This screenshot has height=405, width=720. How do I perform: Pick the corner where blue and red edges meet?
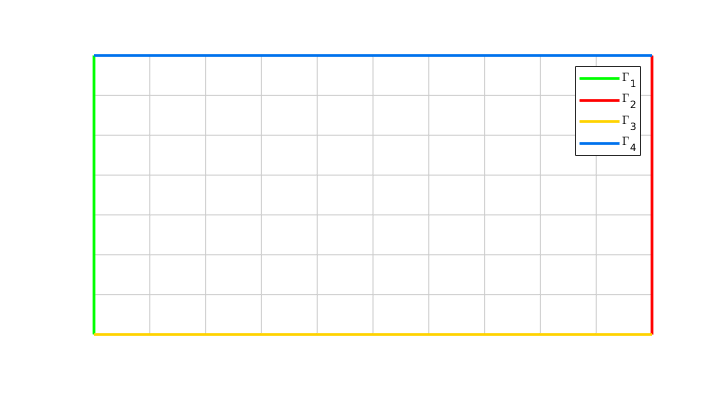652,56
